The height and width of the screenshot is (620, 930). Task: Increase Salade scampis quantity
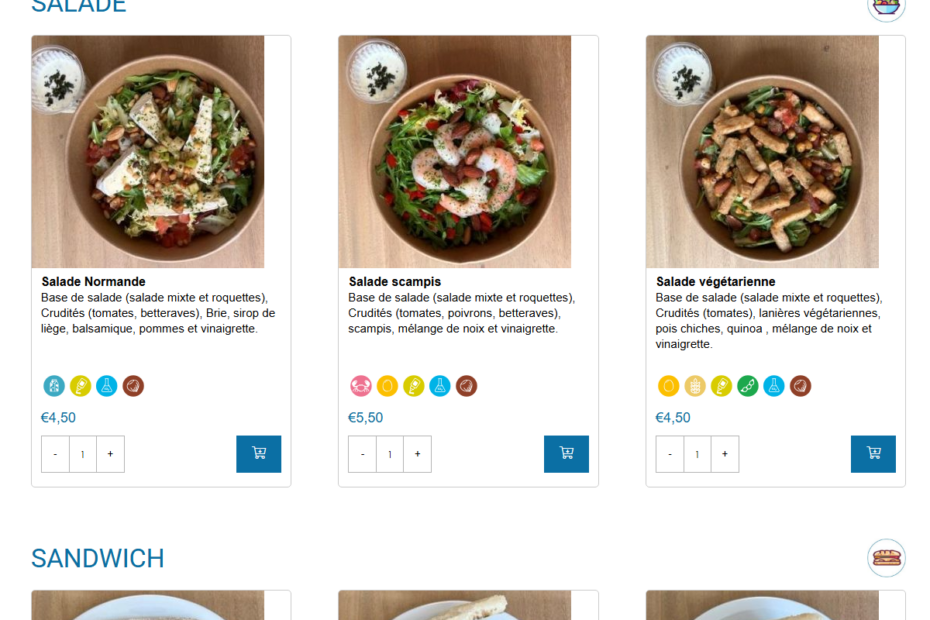417,454
